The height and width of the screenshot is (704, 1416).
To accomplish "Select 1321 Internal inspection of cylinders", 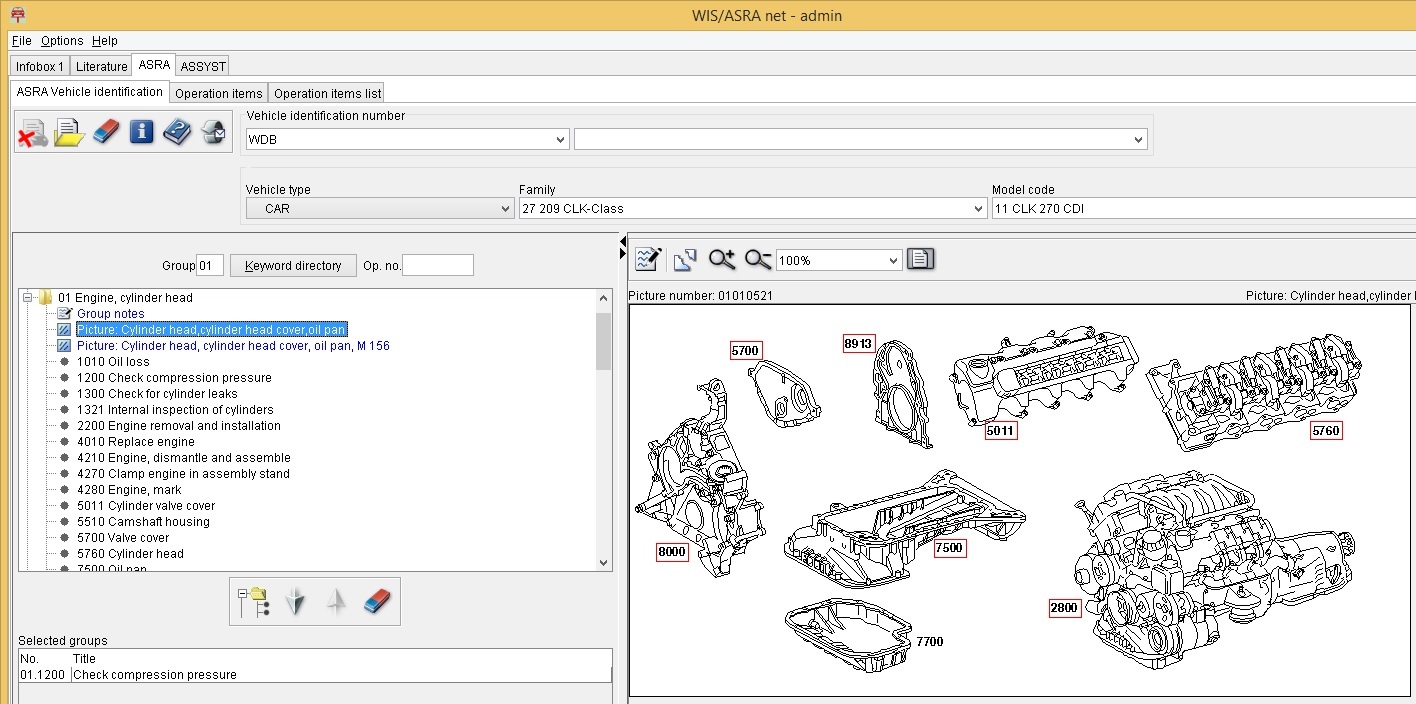I will (175, 409).
